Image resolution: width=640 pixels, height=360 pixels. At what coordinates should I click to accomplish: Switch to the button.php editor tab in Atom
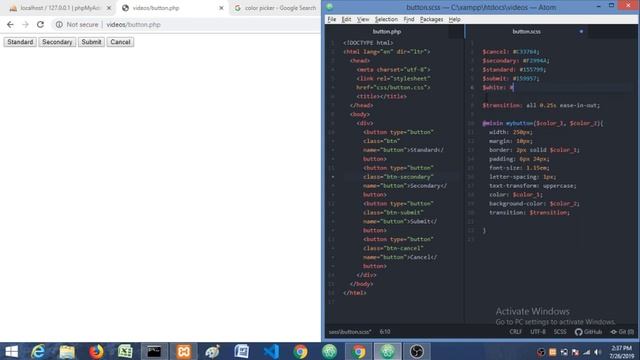[387, 31]
